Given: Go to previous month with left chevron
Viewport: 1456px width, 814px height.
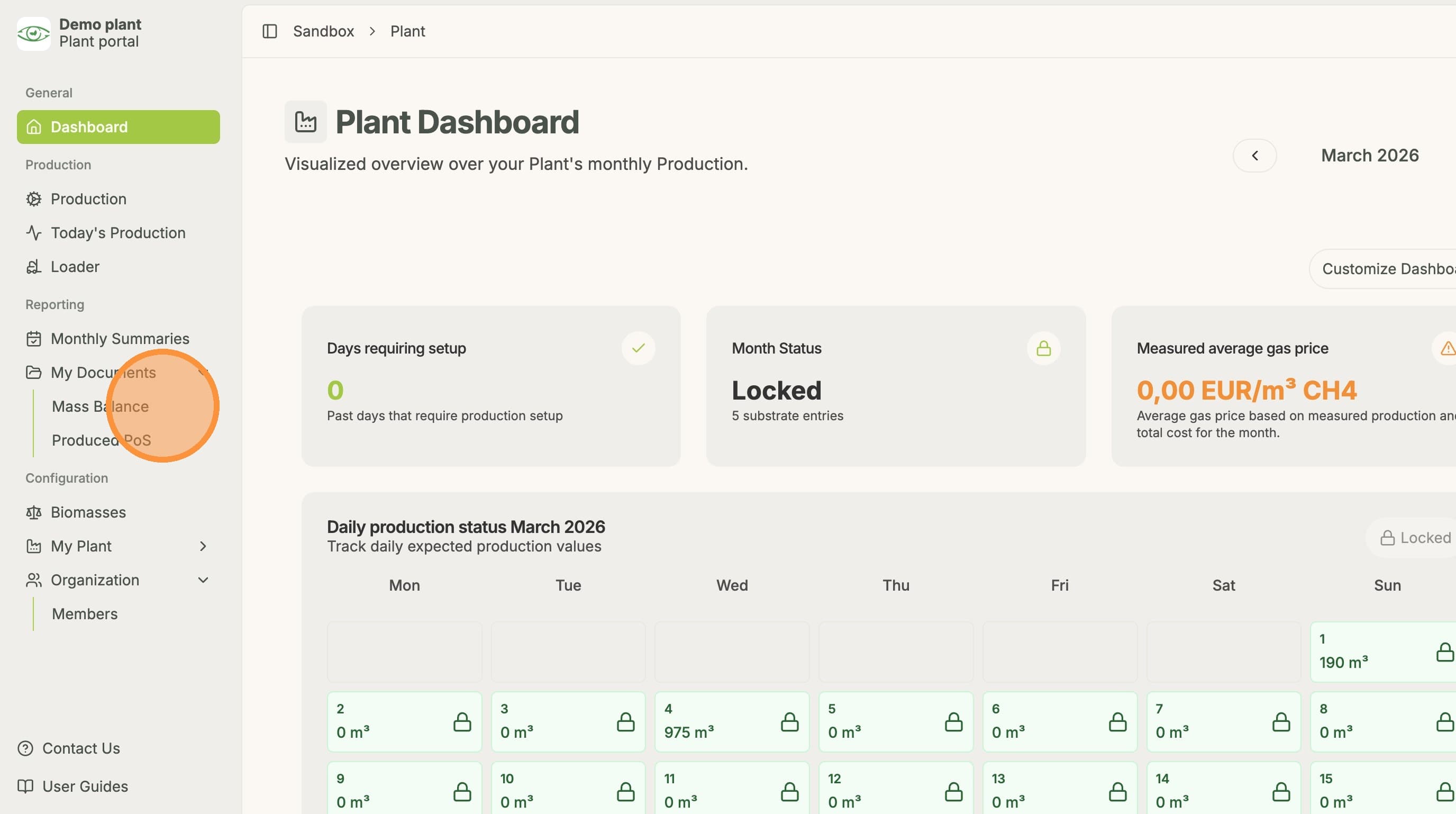Looking at the screenshot, I should click(x=1255, y=156).
